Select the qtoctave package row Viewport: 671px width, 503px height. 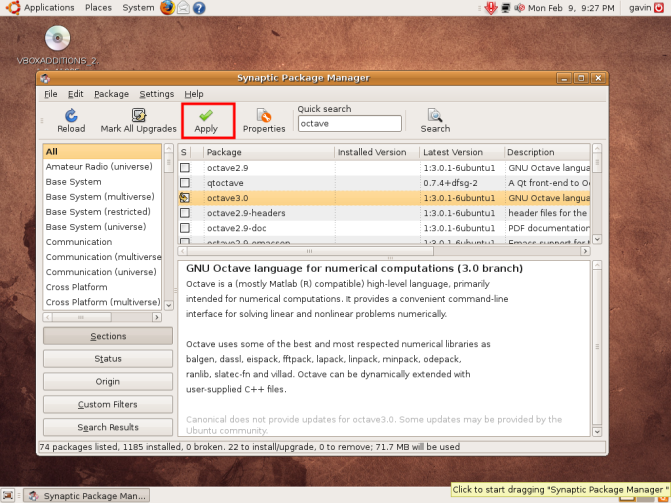(x=384, y=183)
